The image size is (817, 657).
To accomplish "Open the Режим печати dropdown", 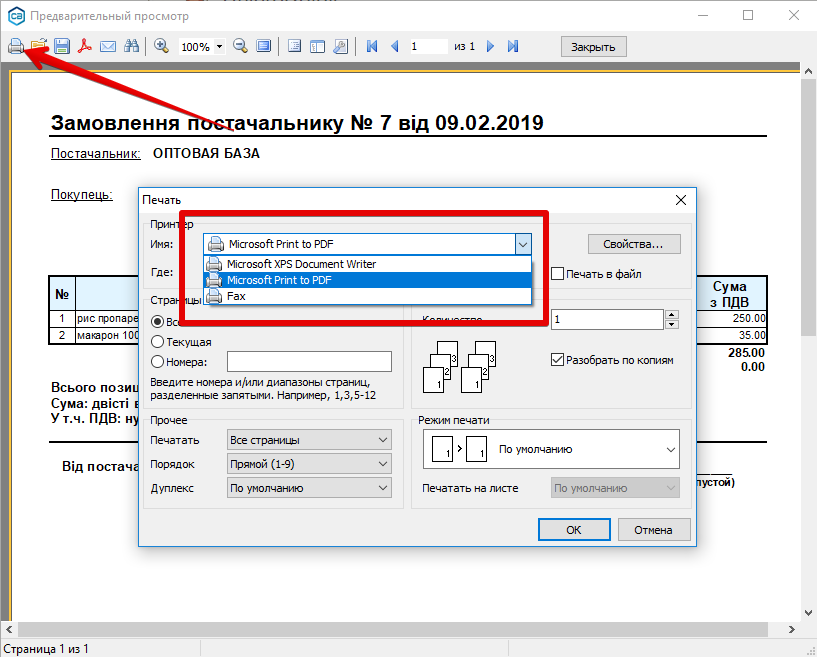I will (x=551, y=449).
